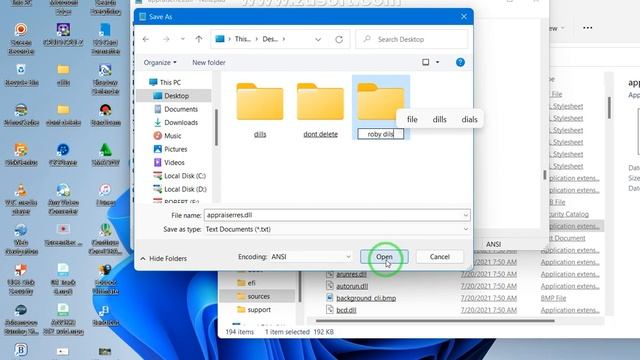The width and height of the screenshot is (640, 360).
Task: Refresh the Desktop folder listing
Action: [x=339, y=40]
